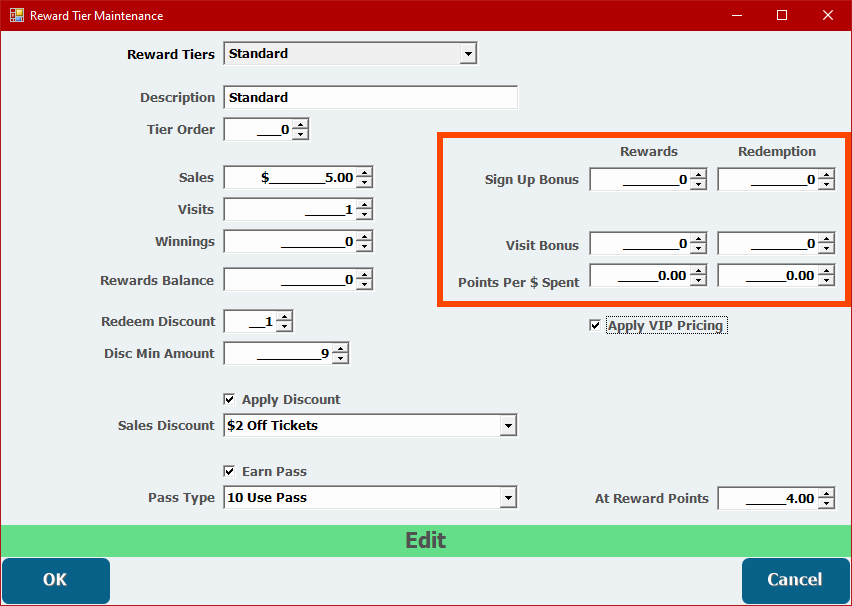
Task: Decrease Sales amount with down arrow
Action: coord(364,183)
